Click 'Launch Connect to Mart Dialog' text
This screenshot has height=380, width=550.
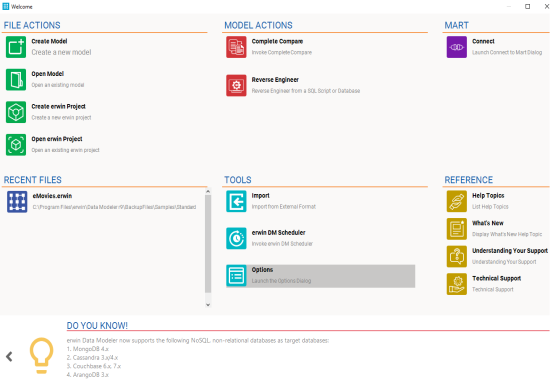pyautogui.click(x=507, y=53)
